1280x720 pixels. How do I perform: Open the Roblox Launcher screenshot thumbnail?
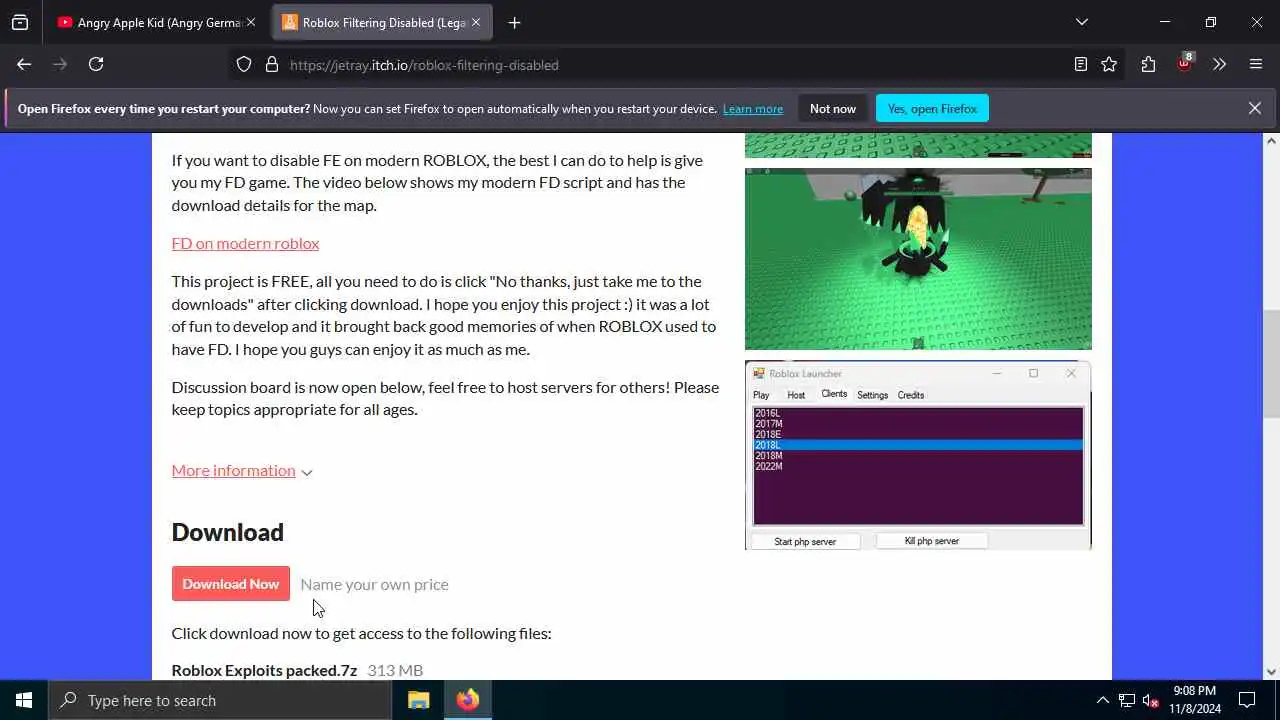tap(918, 455)
